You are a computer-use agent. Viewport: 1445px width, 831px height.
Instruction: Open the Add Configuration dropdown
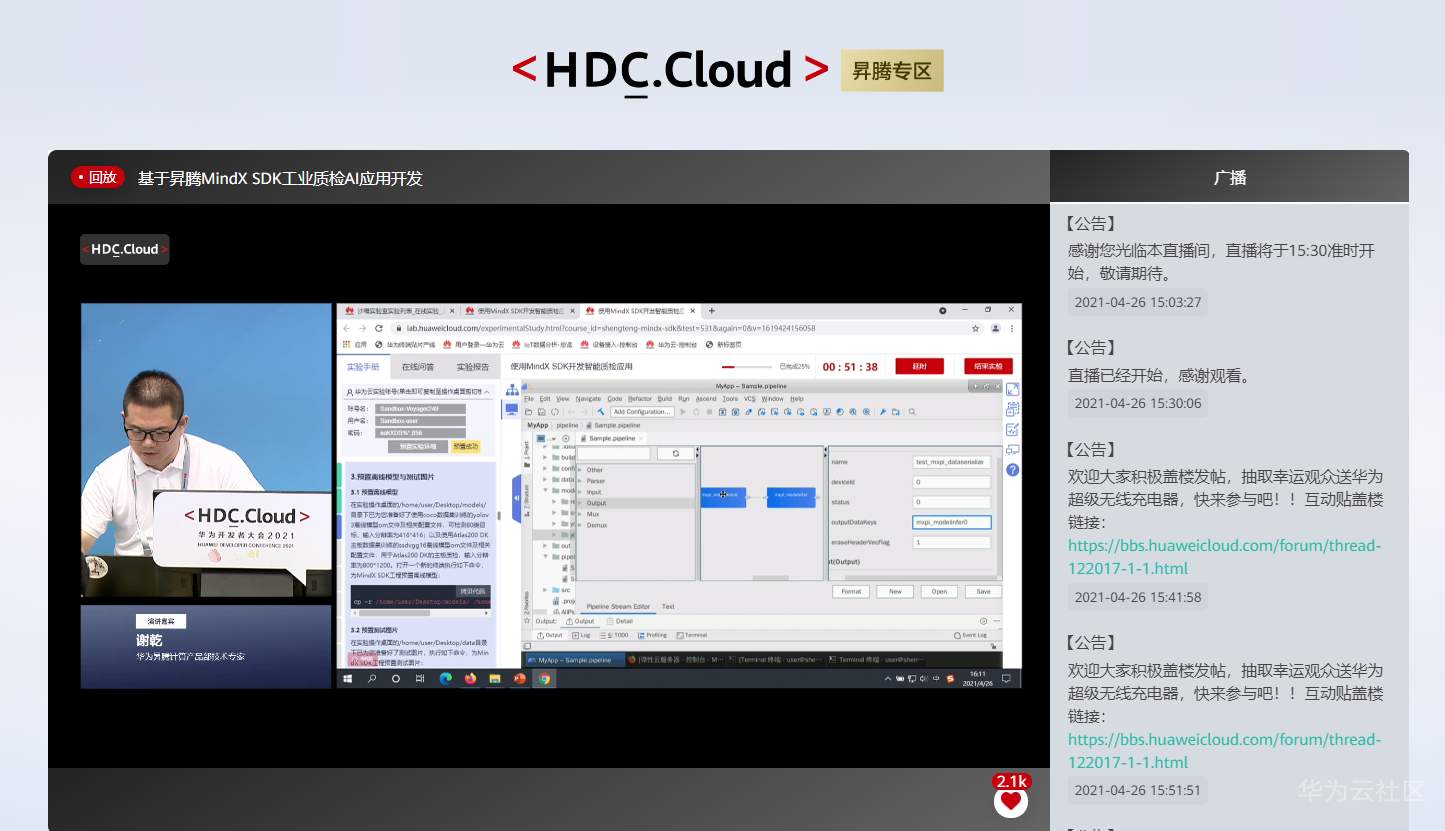click(x=642, y=411)
